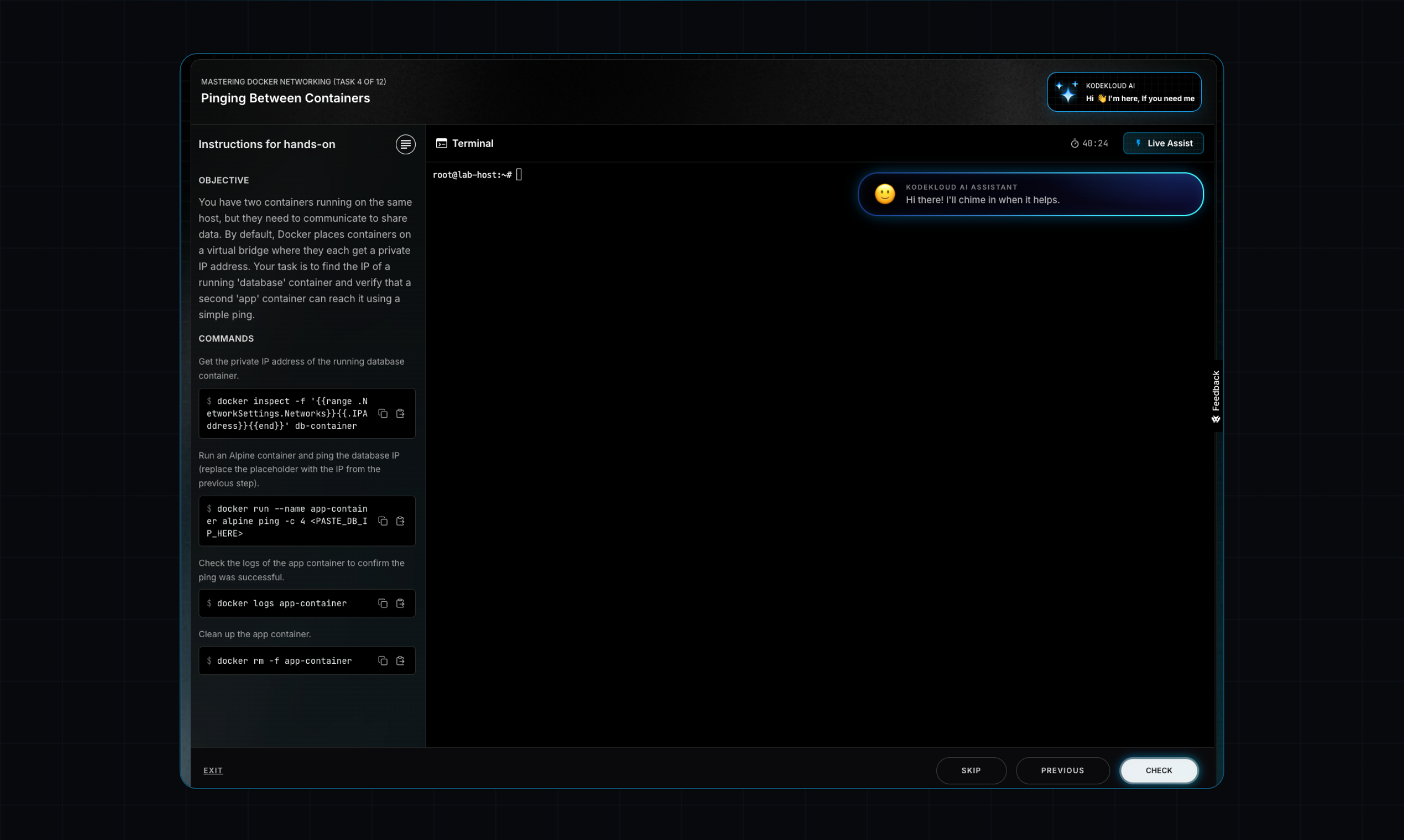Image resolution: width=1404 pixels, height=840 pixels.
Task: Click the 40:24 timer value
Action: click(1095, 144)
